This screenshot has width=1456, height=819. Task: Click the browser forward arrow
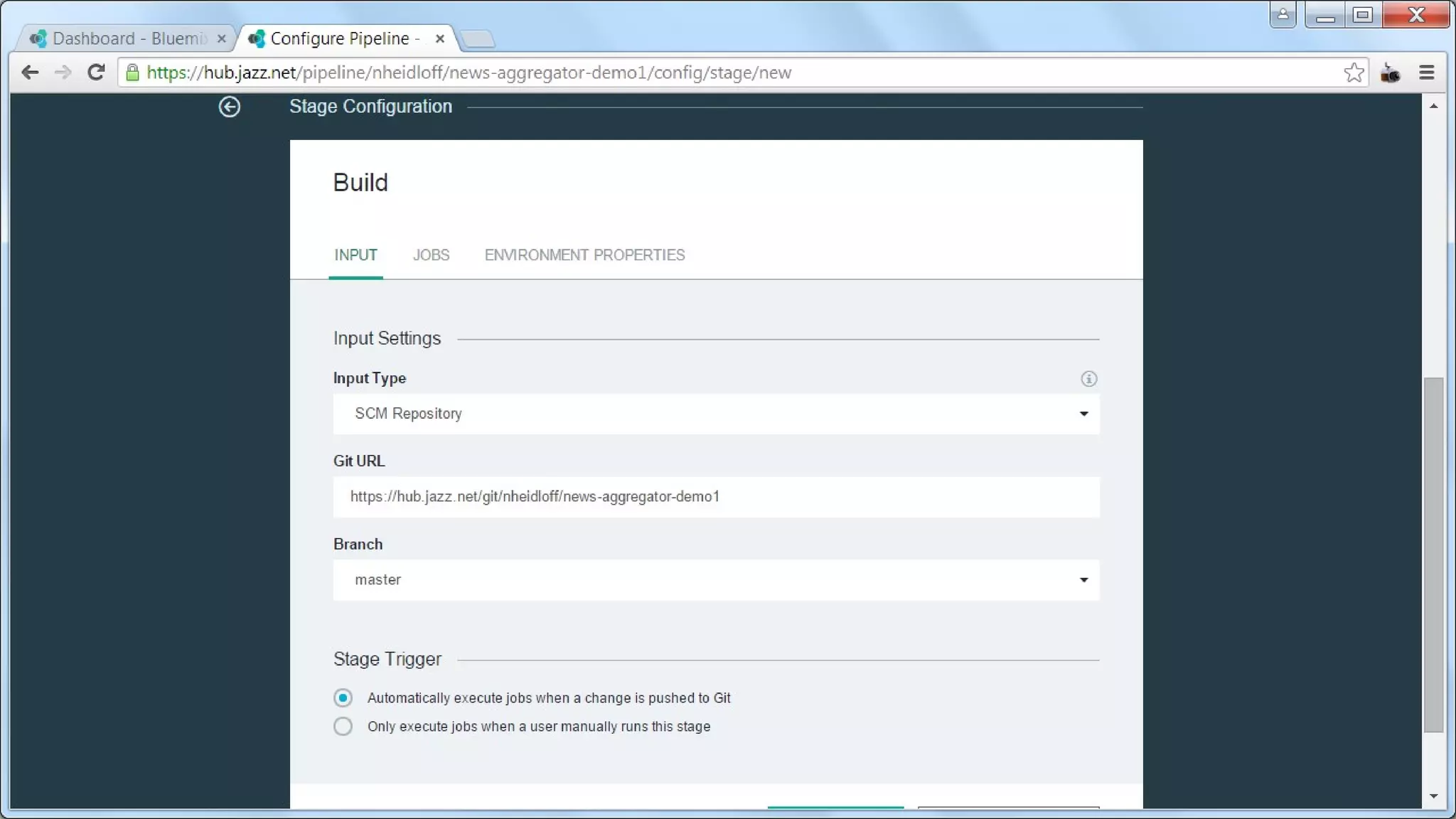click(x=63, y=73)
